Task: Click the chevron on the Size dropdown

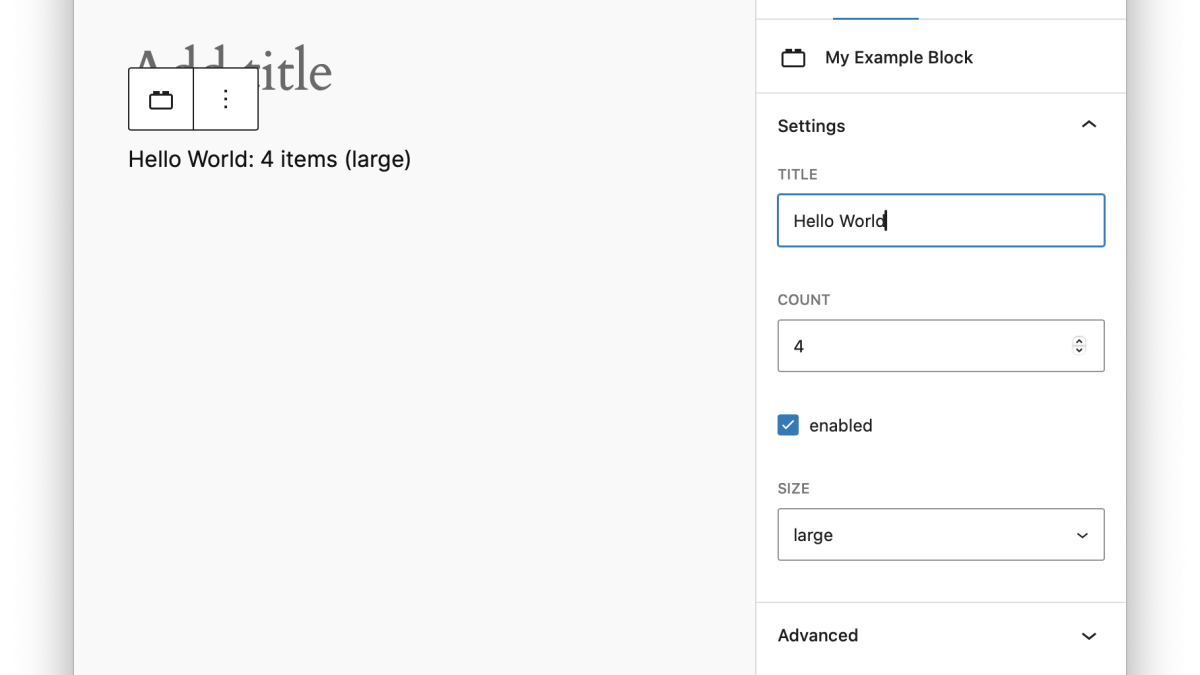Action: tap(1081, 535)
